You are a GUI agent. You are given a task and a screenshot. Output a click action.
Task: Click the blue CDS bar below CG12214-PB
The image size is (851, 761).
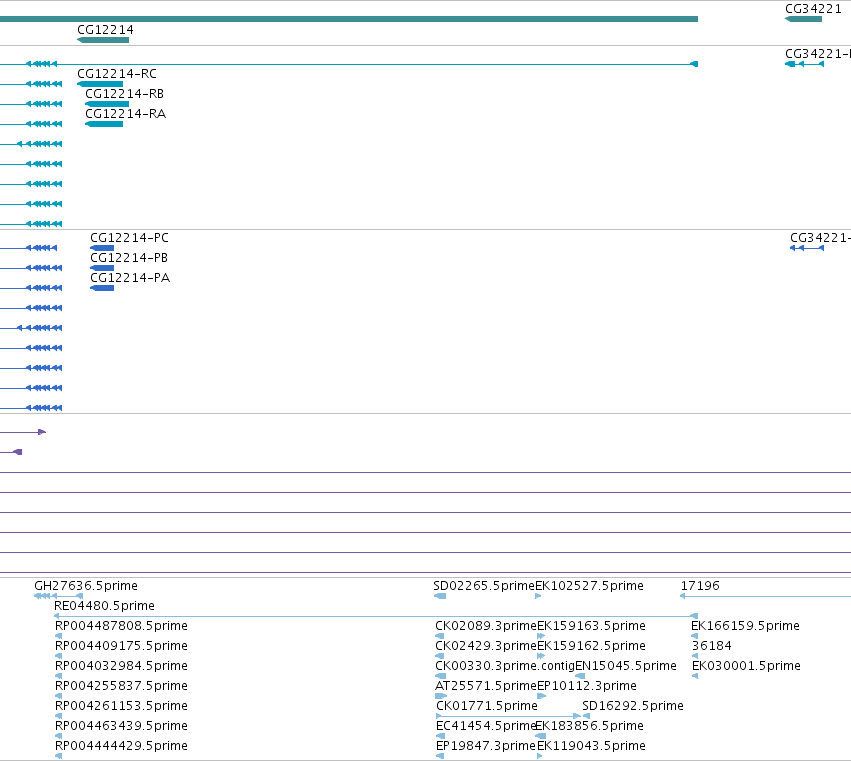[x=102, y=268]
